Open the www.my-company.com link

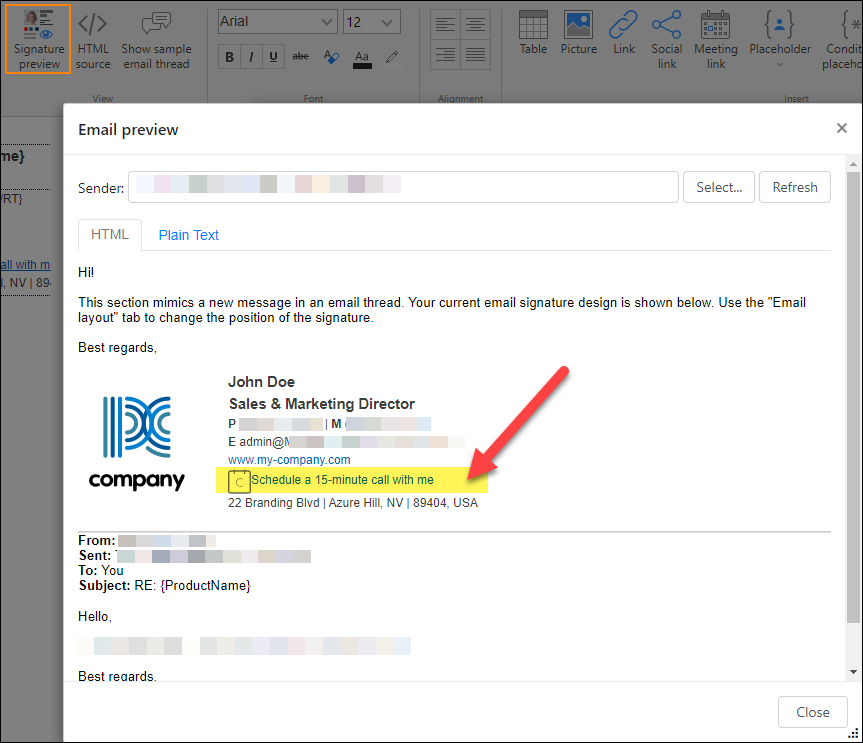click(x=289, y=459)
